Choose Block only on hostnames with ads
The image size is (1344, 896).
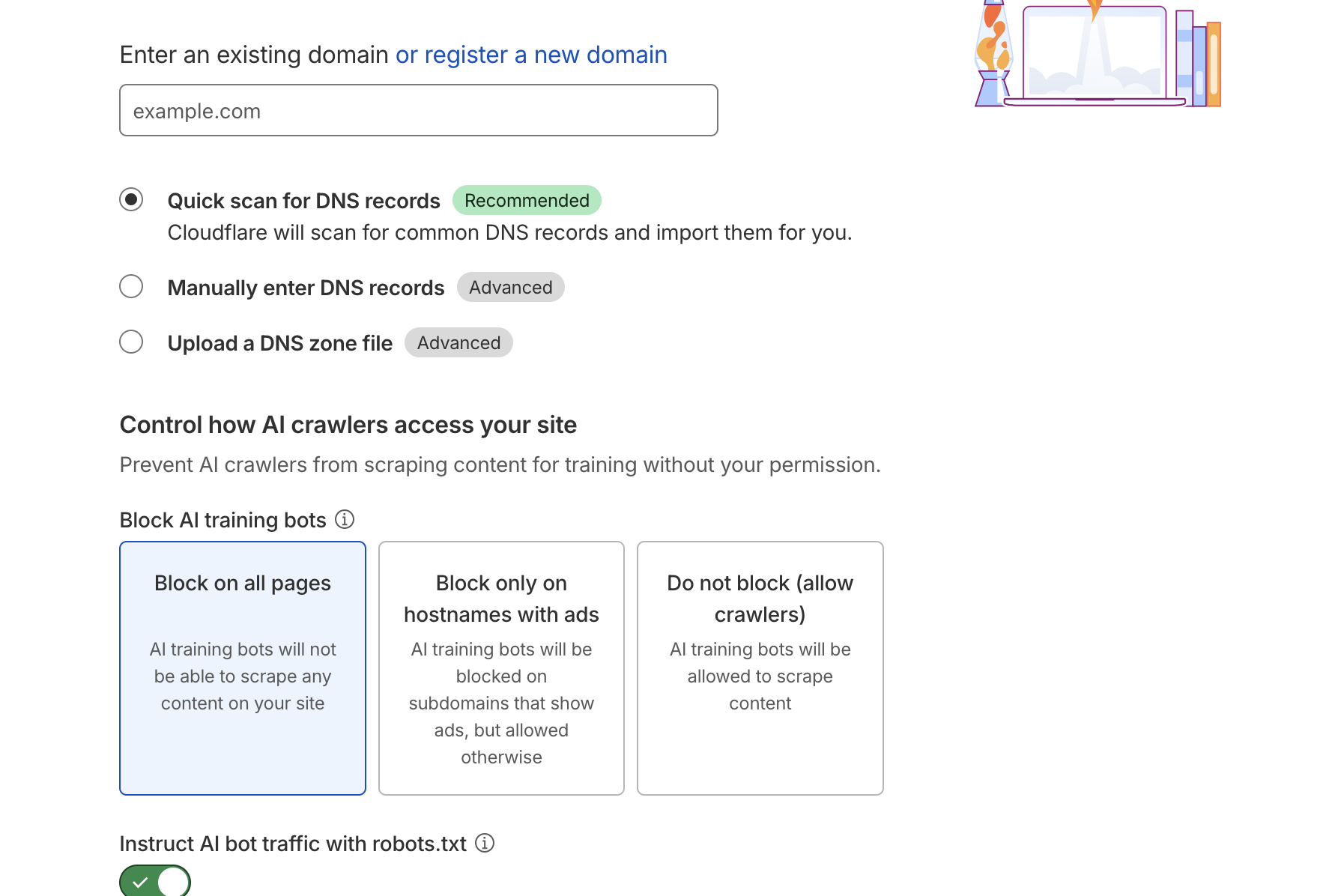coord(501,668)
